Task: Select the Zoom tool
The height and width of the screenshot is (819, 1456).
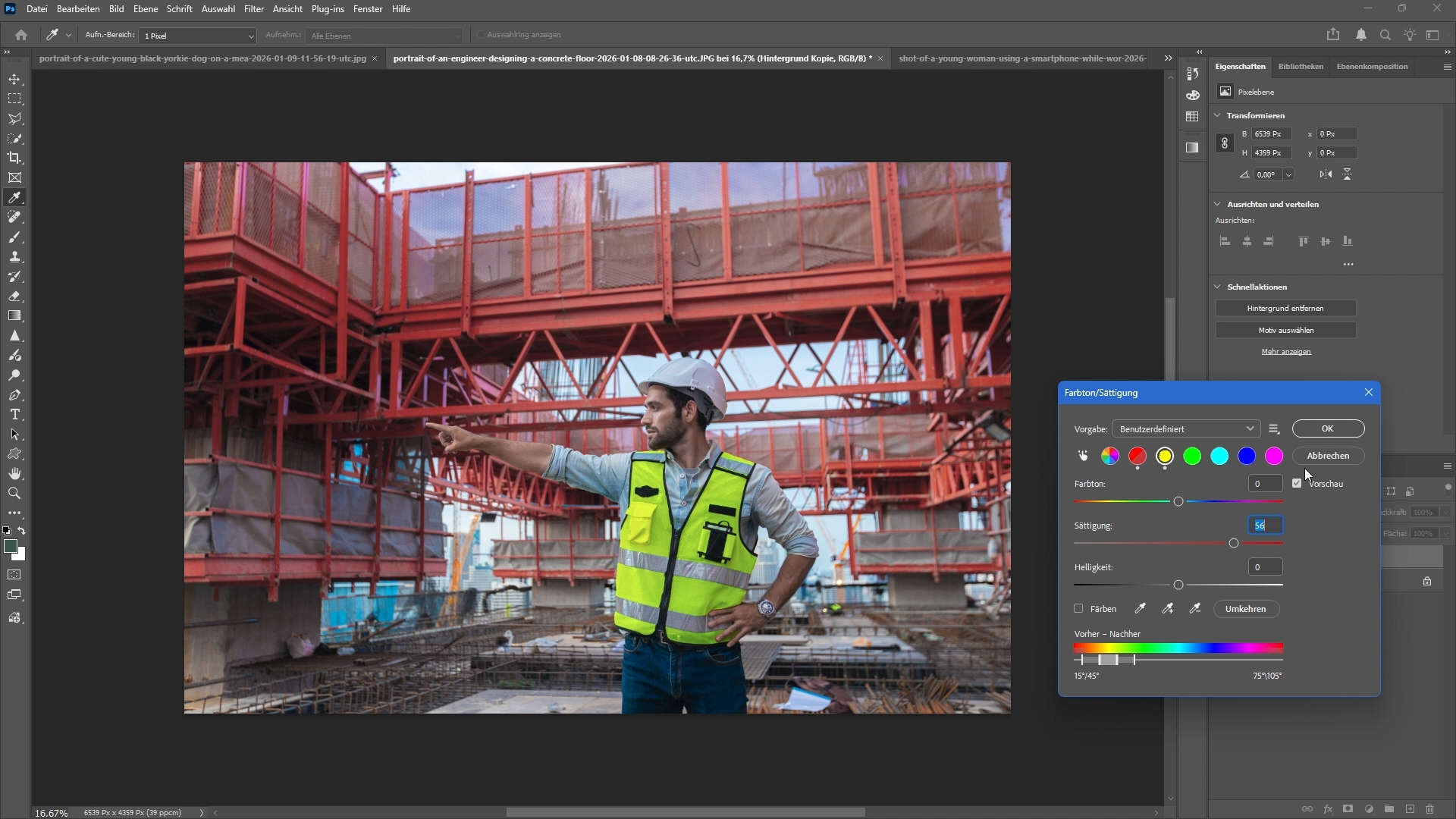Action: [14, 494]
